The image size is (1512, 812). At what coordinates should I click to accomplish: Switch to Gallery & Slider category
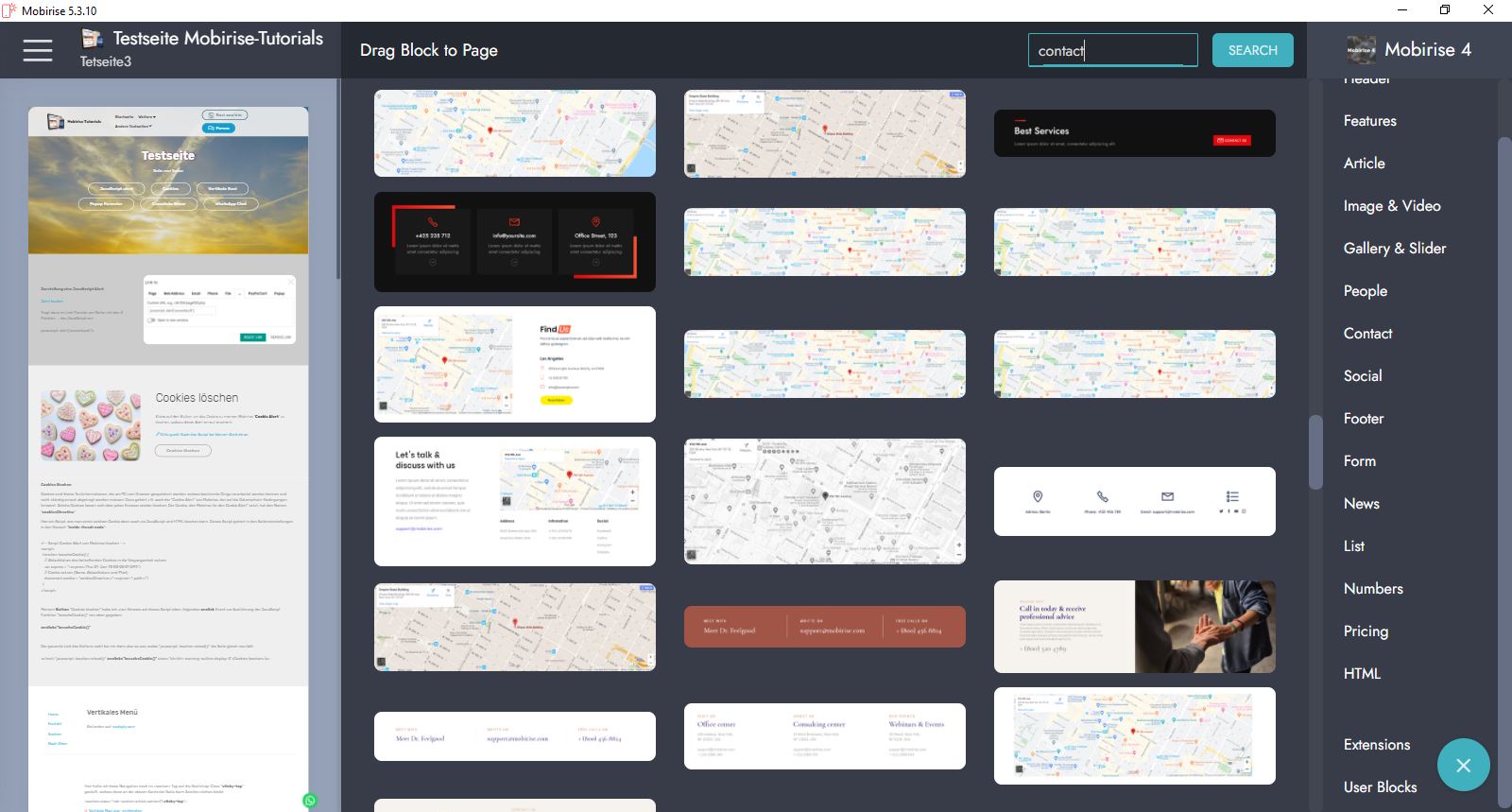(x=1394, y=248)
